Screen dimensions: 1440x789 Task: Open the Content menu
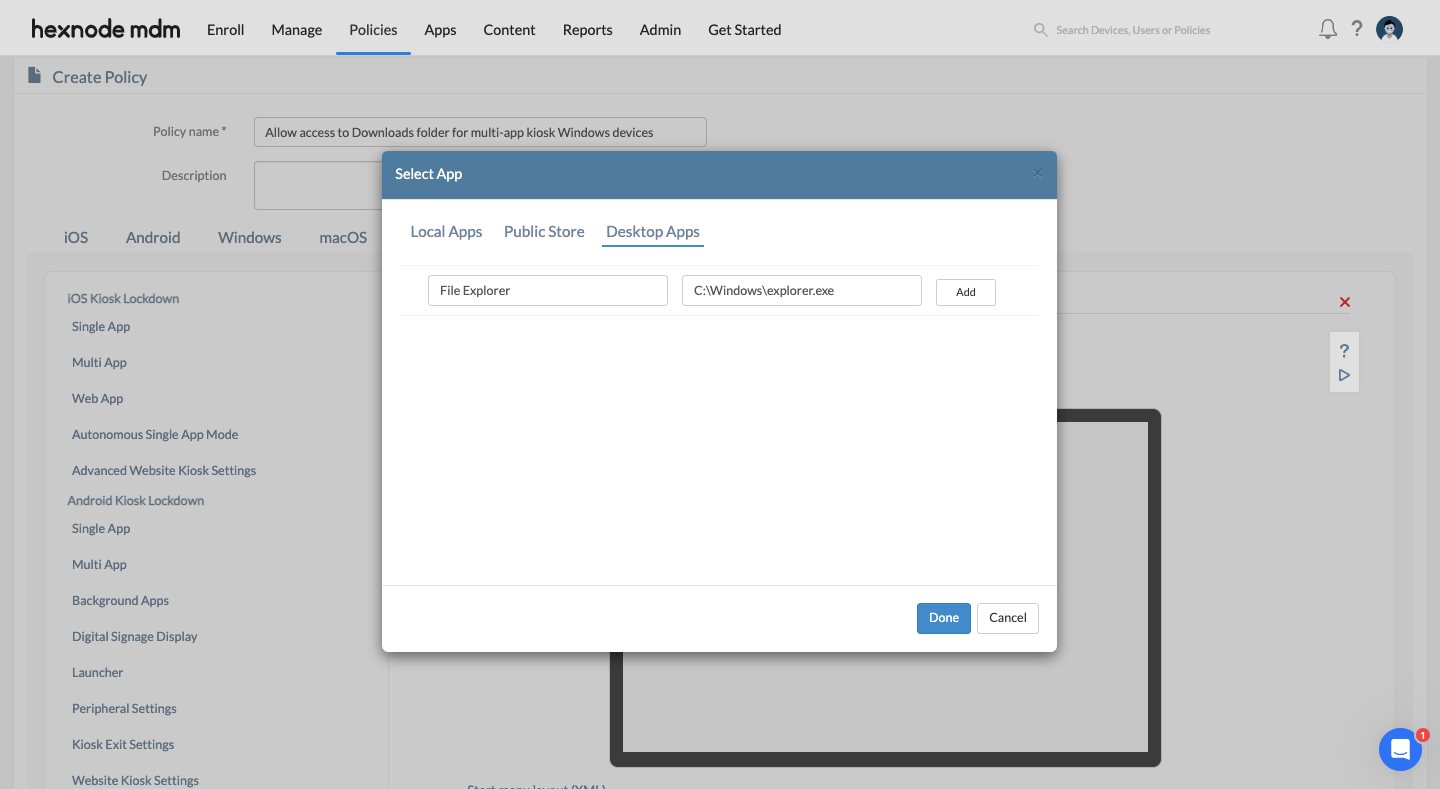click(x=509, y=30)
